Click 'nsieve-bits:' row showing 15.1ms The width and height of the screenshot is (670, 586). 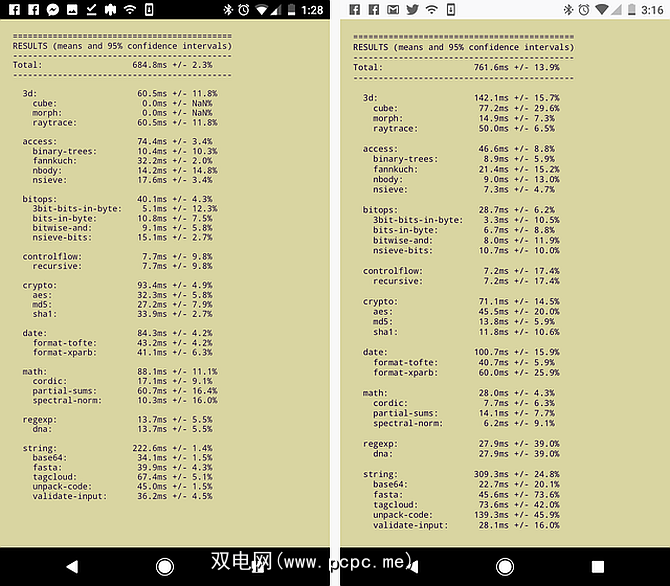click(x=123, y=237)
